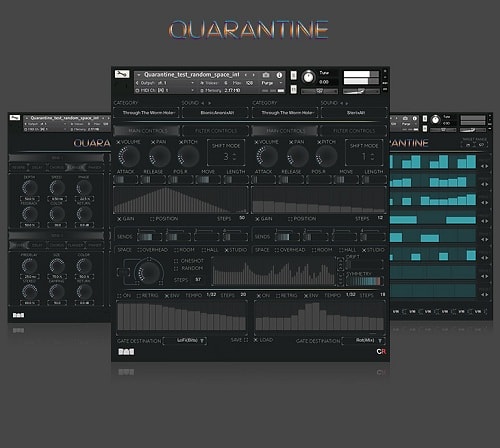Click the Drift slider
The height and width of the screenshot is (448, 500).
tap(364, 265)
